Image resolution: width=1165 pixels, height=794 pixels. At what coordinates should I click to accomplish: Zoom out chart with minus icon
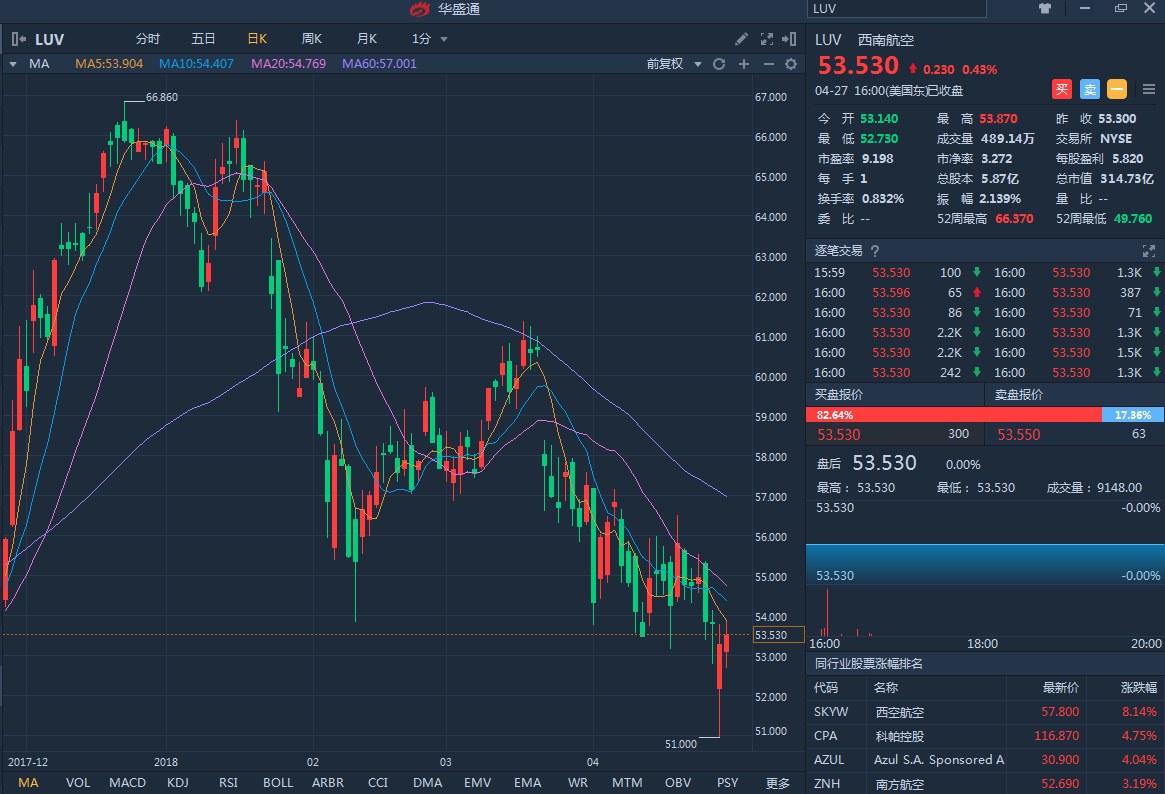(x=768, y=64)
